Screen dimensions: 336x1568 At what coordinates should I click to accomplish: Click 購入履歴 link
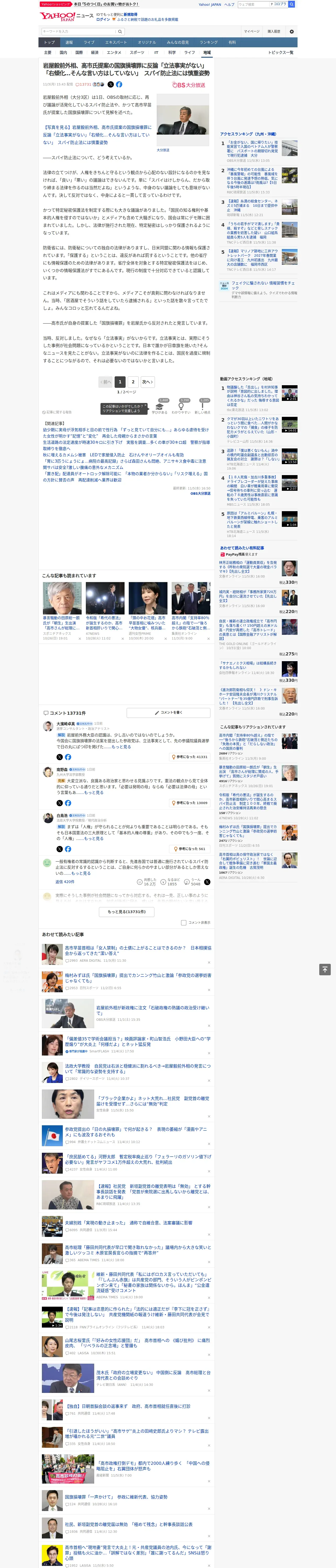tap(274, 32)
